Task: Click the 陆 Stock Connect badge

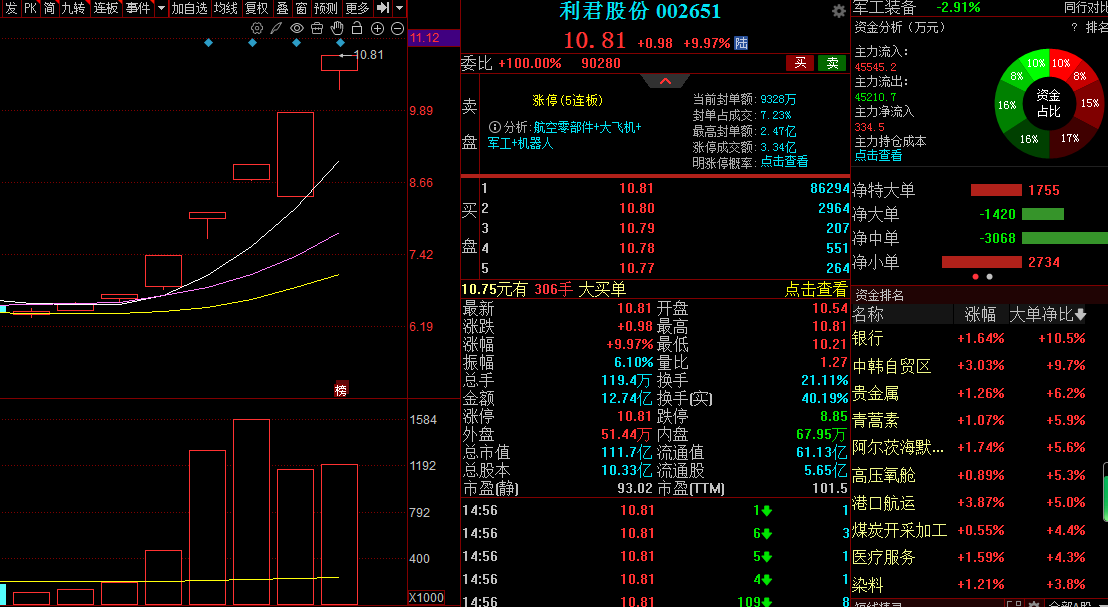Action: (x=741, y=43)
